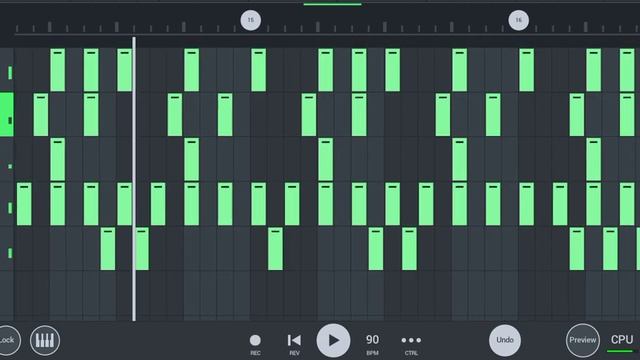Open the CTRL three-dots menu

[411, 344]
